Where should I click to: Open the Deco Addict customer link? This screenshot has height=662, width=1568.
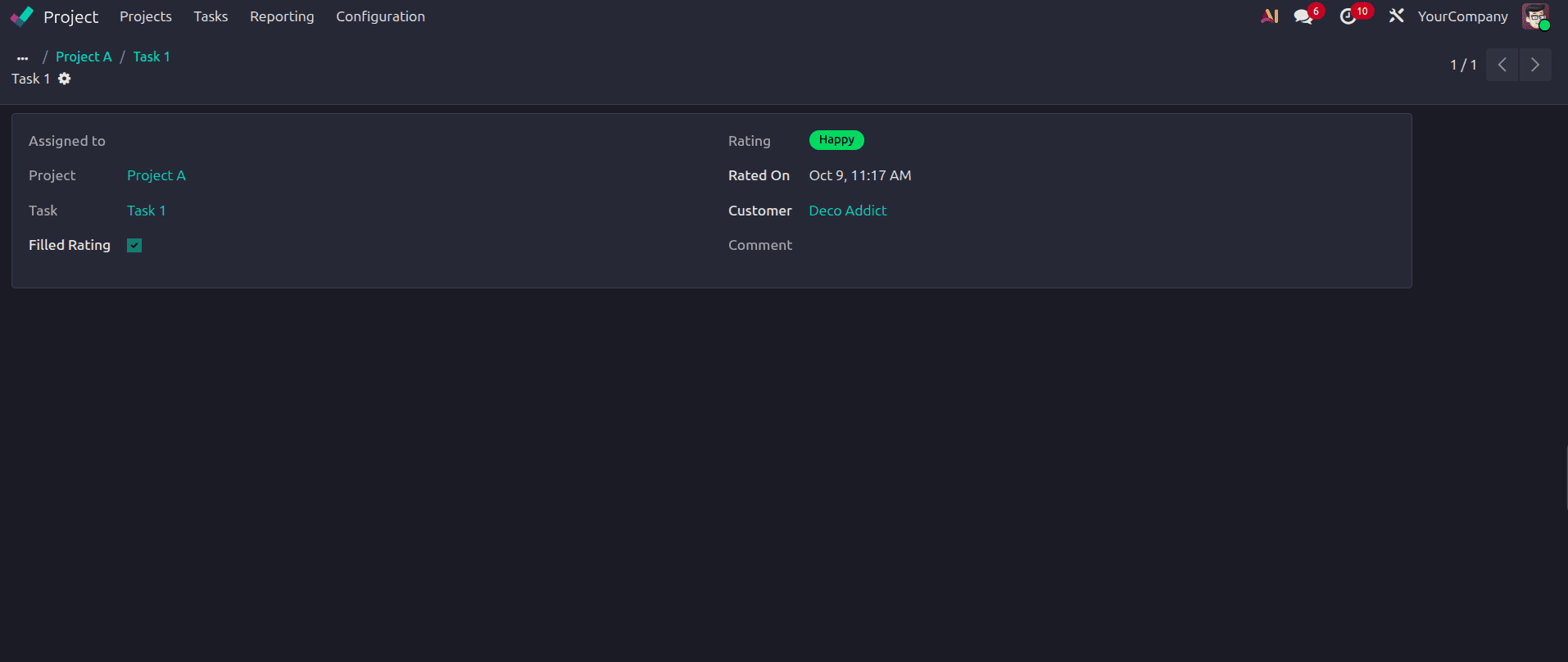point(848,211)
